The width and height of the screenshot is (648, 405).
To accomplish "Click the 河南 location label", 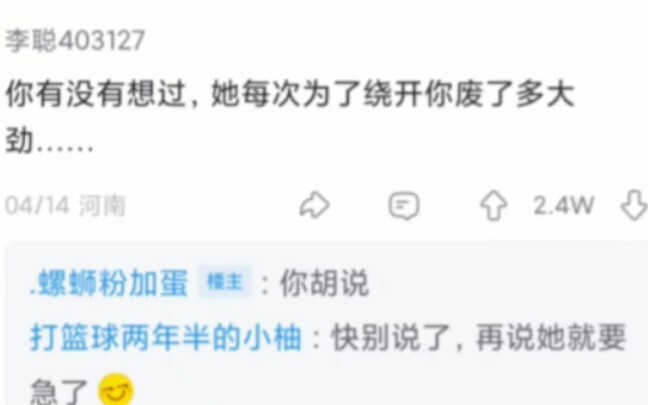I will [x=102, y=205].
